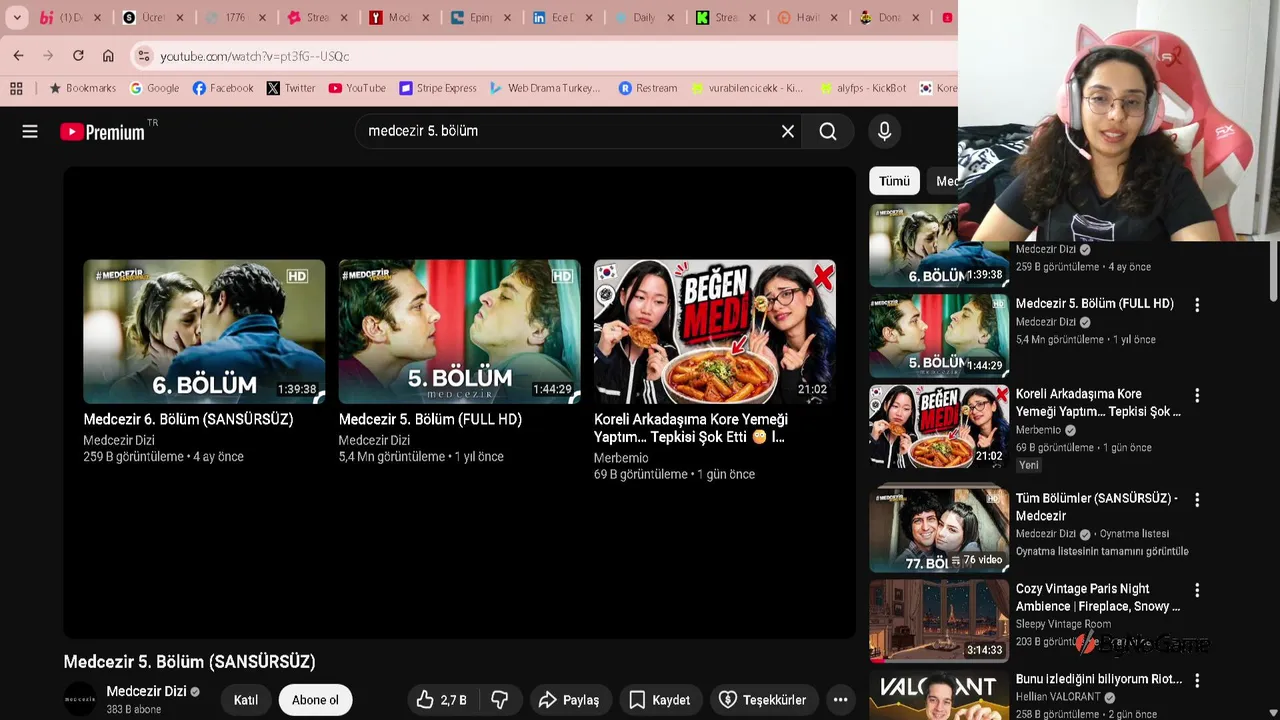
Task: Run the search with the magnifier button
Action: (x=828, y=131)
